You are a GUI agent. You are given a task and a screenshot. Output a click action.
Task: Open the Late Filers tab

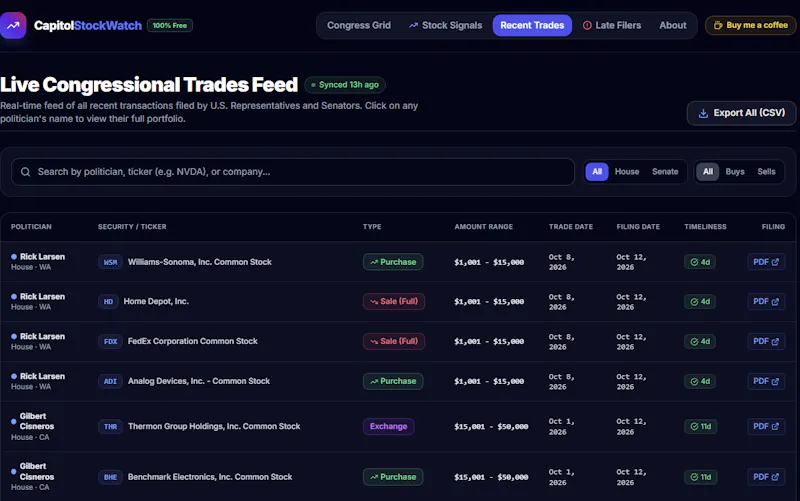click(612, 25)
